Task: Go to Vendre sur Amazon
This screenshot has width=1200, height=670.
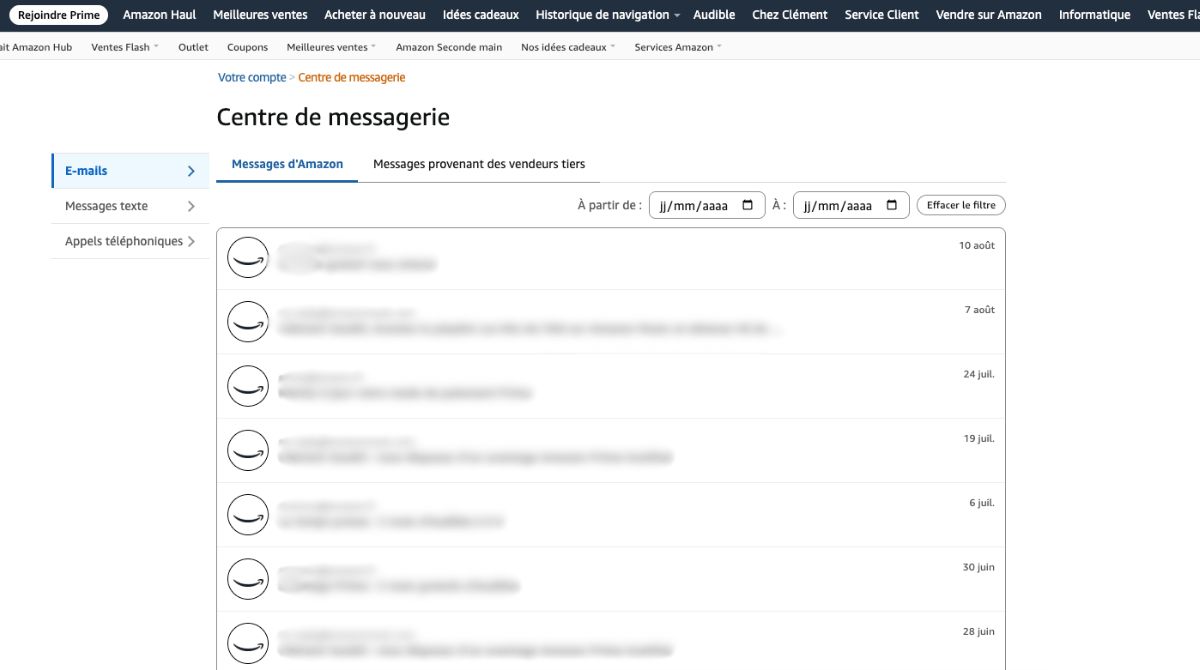Action: pos(989,15)
